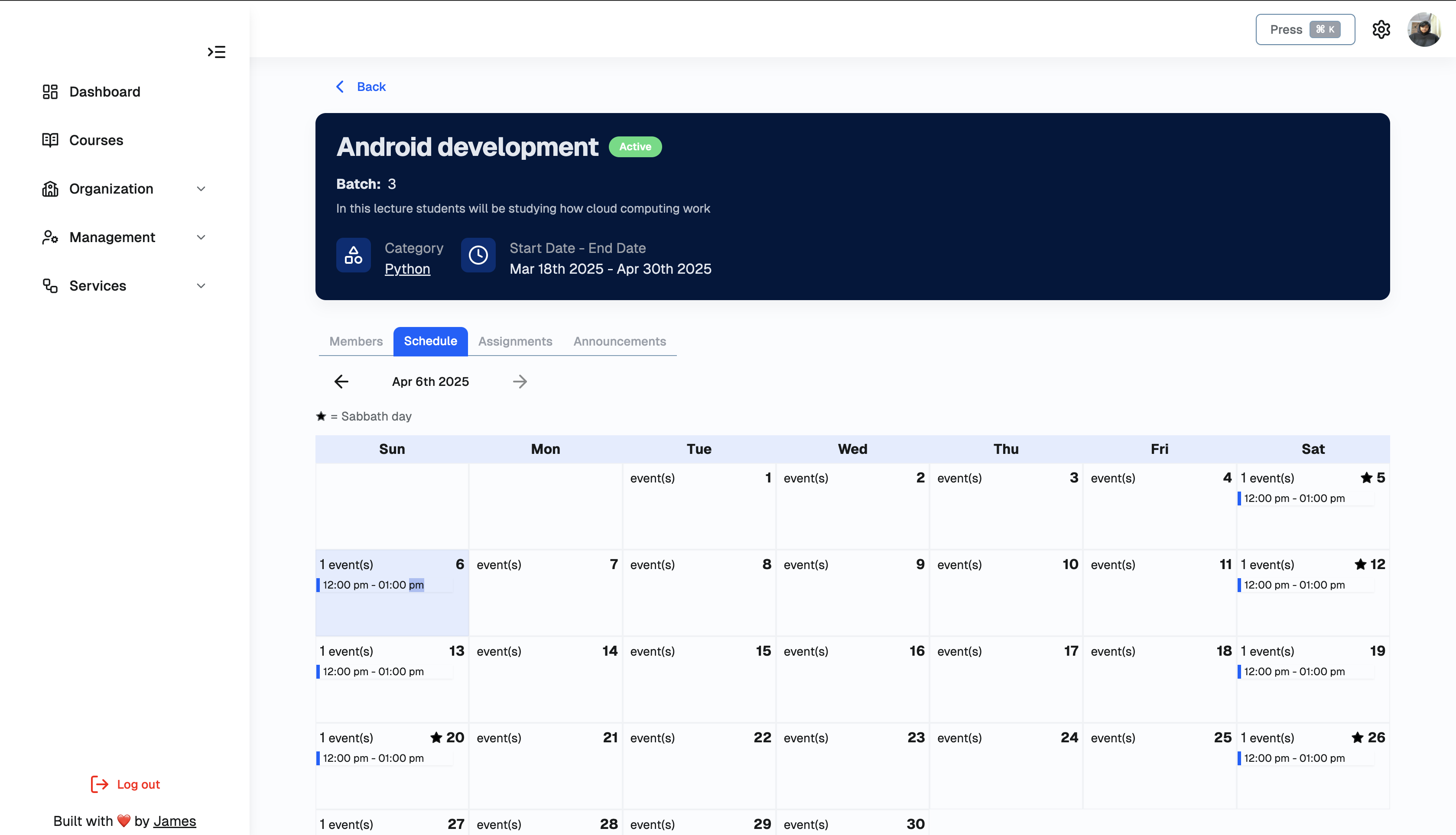Select calendar day 24
Screen dimensions: 1456x835
point(1006,766)
